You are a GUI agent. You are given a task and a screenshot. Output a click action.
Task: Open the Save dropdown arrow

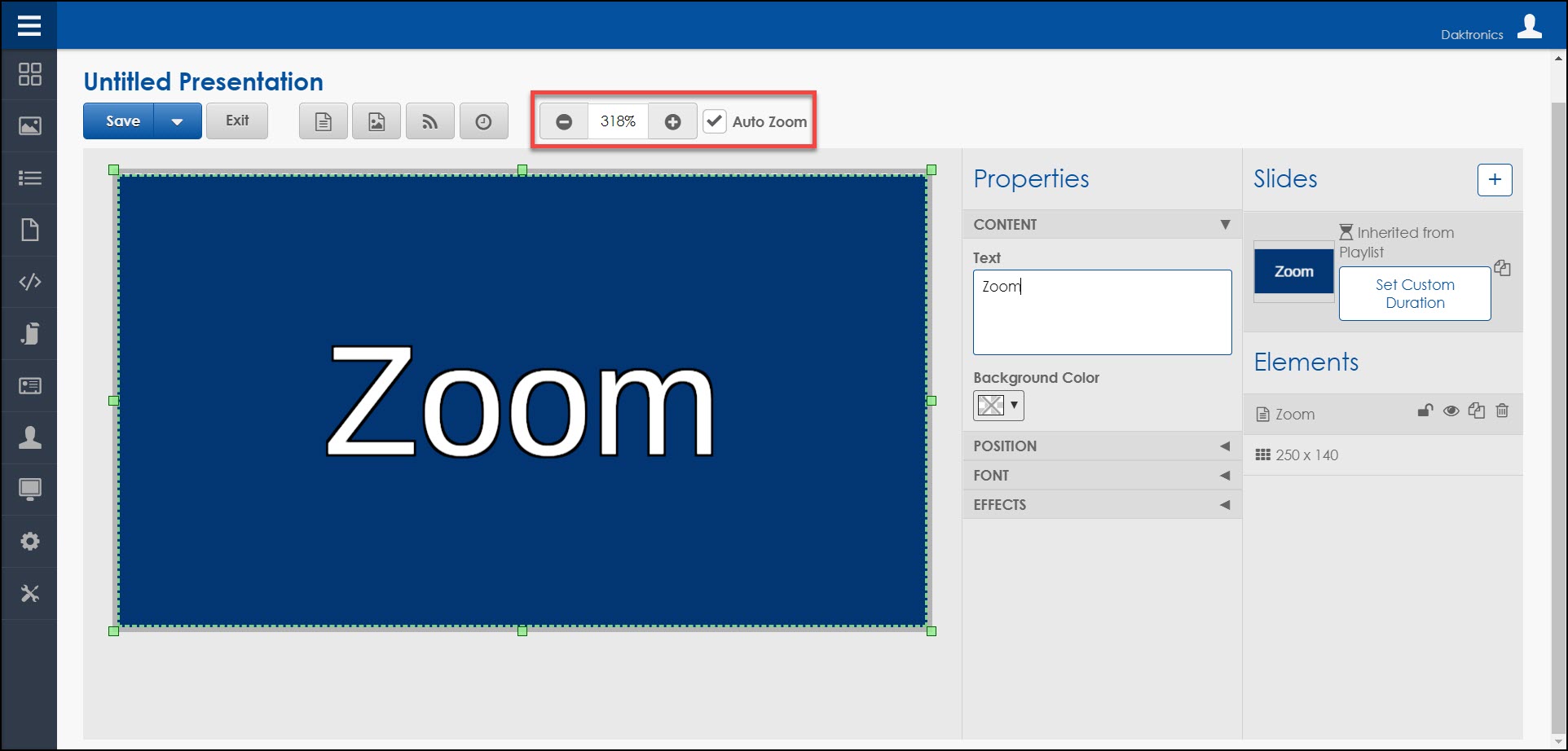(x=176, y=121)
